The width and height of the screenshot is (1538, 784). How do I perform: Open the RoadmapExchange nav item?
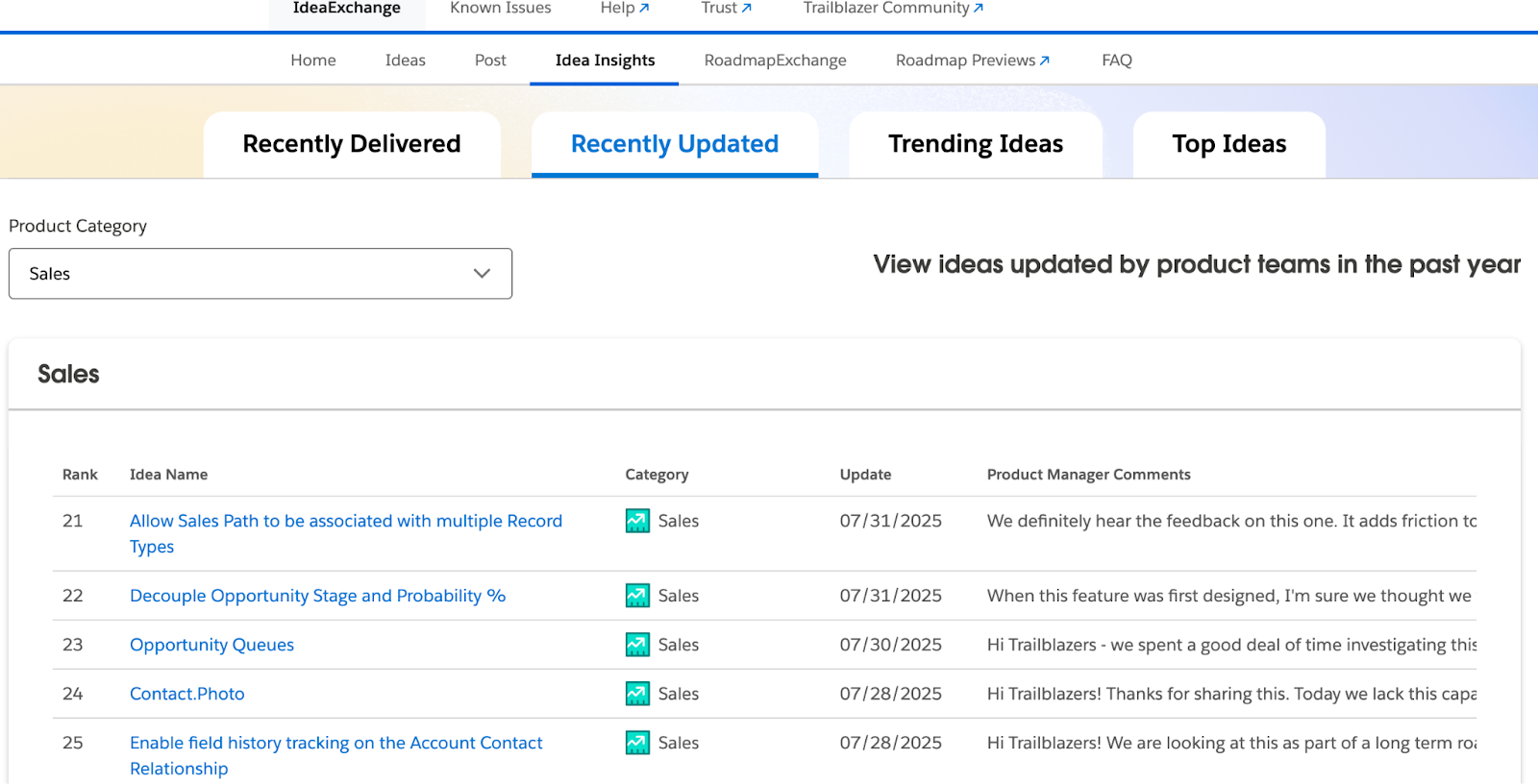[x=776, y=61]
